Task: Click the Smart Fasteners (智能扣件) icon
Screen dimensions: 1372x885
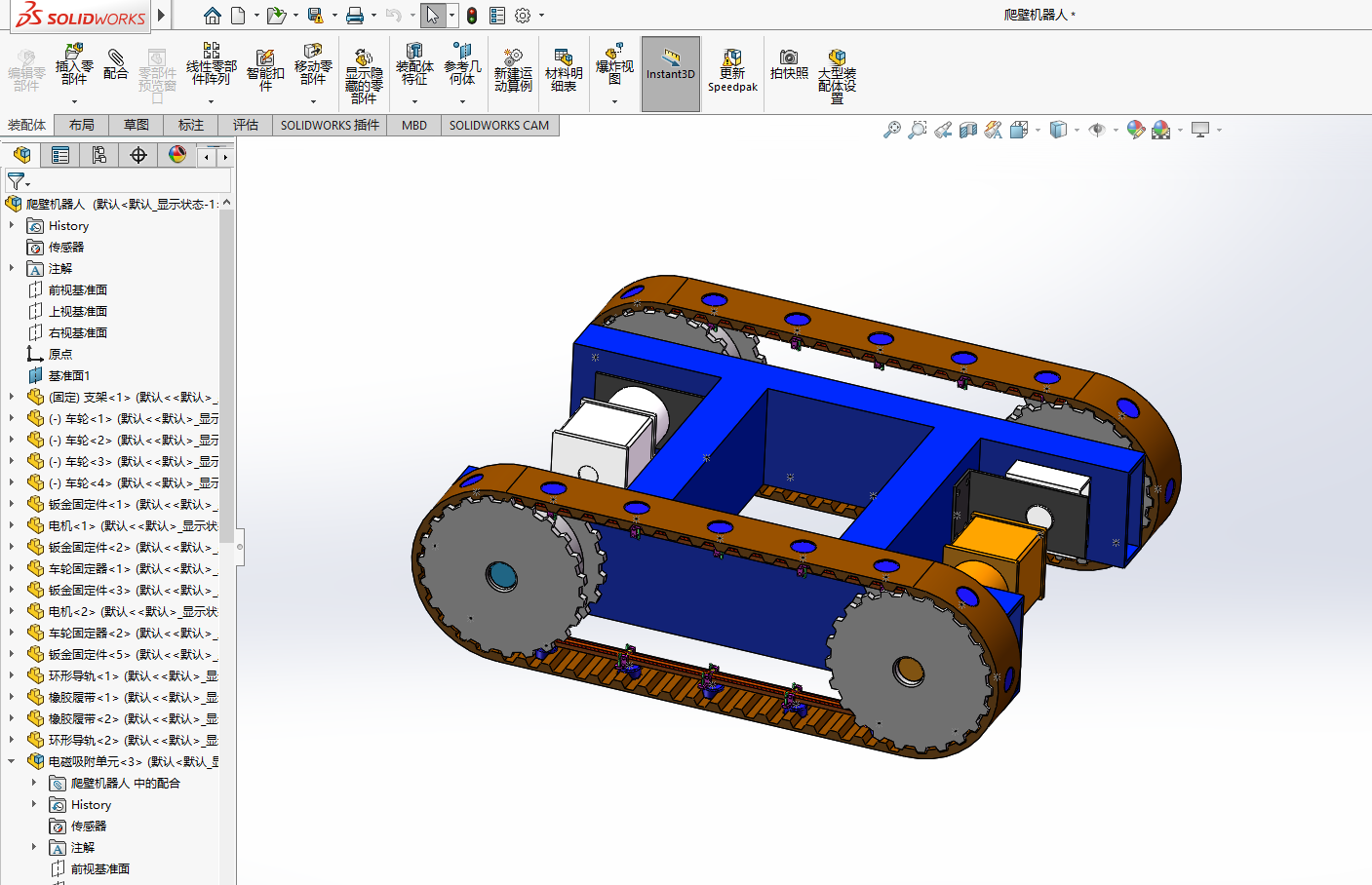Action: 265,70
